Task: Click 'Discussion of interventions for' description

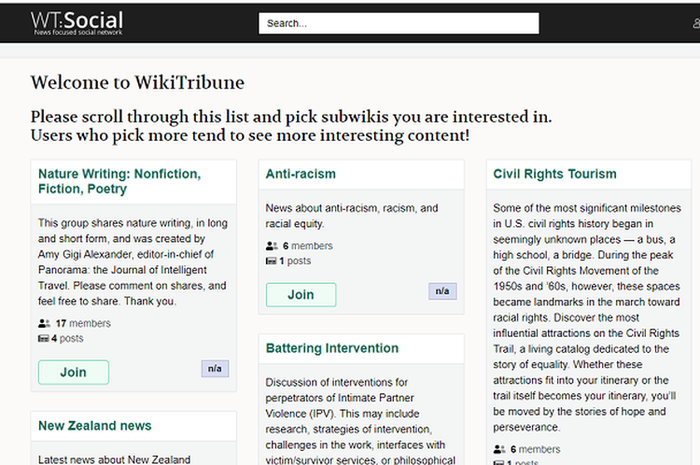Action: (360, 421)
